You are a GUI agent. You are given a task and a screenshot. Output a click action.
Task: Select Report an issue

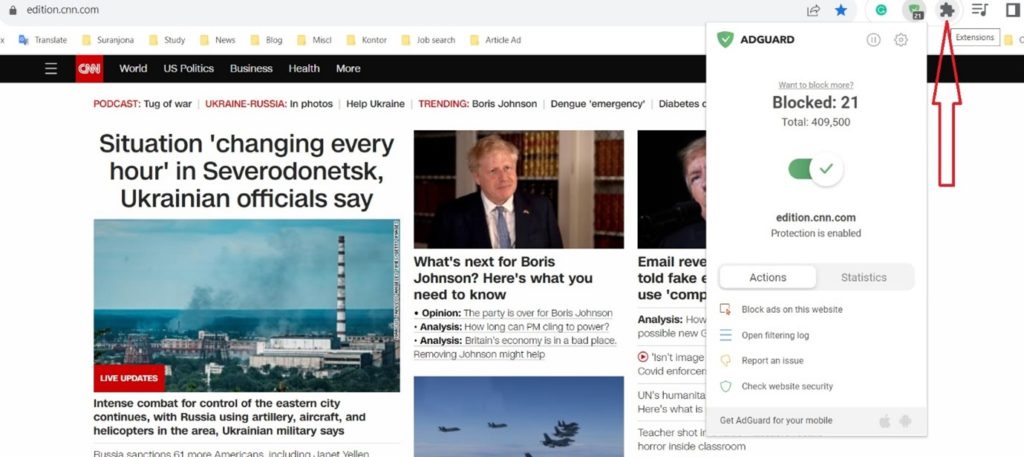click(x=772, y=360)
